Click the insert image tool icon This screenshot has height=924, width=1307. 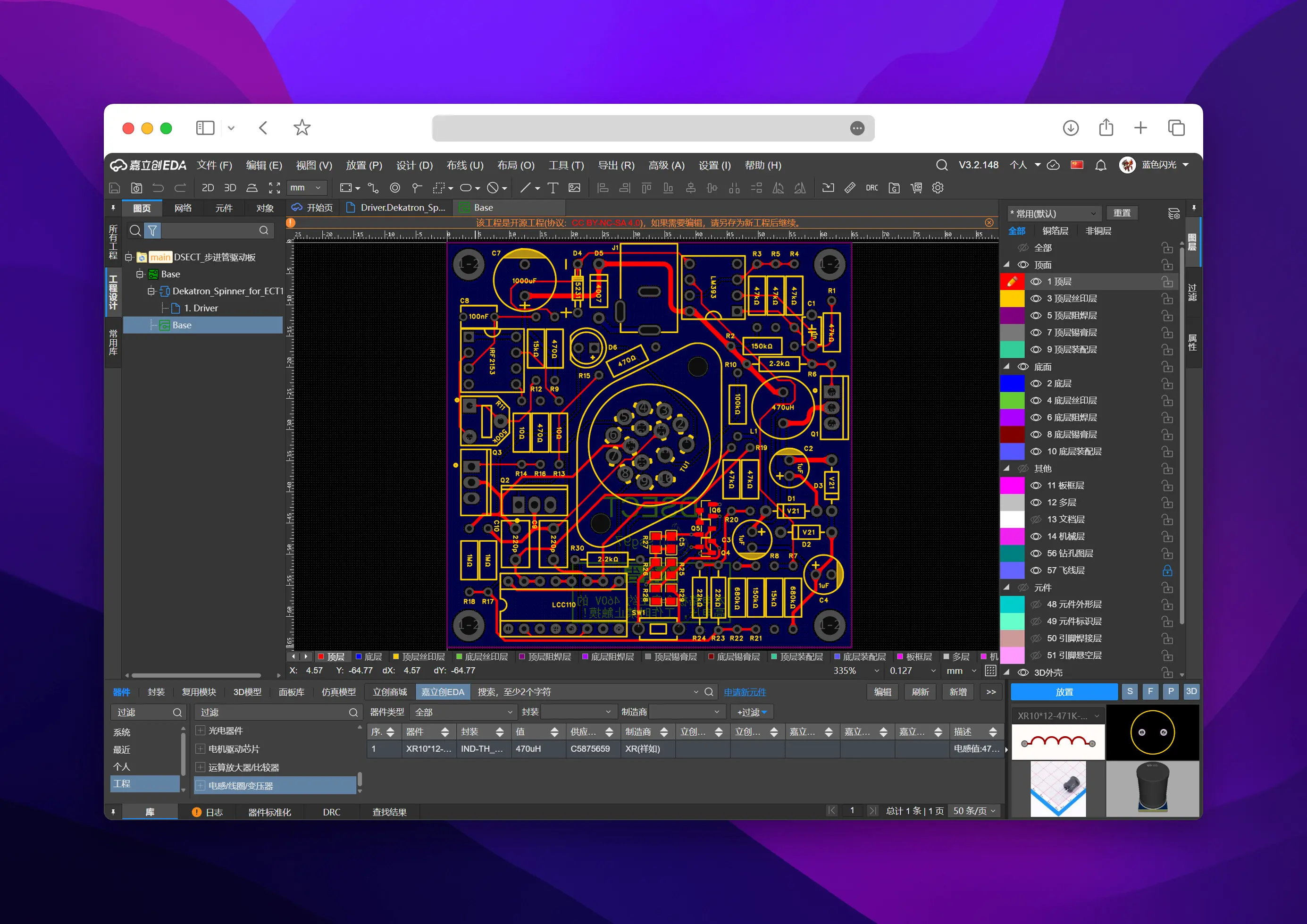(574, 188)
